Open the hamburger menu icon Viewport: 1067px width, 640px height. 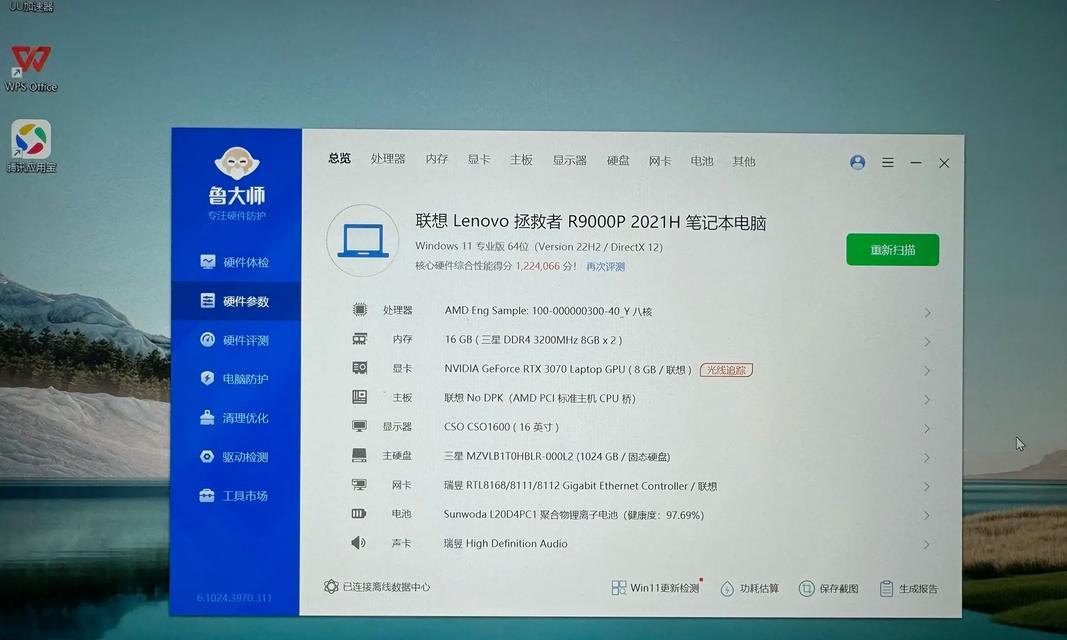(887, 163)
